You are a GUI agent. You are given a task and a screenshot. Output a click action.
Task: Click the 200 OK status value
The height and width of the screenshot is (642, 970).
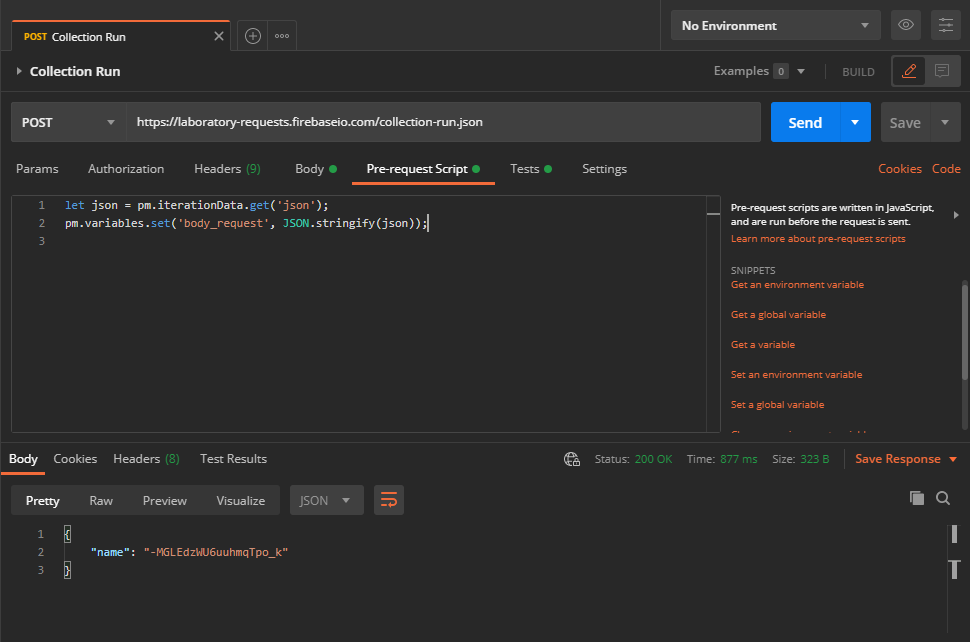(653, 459)
